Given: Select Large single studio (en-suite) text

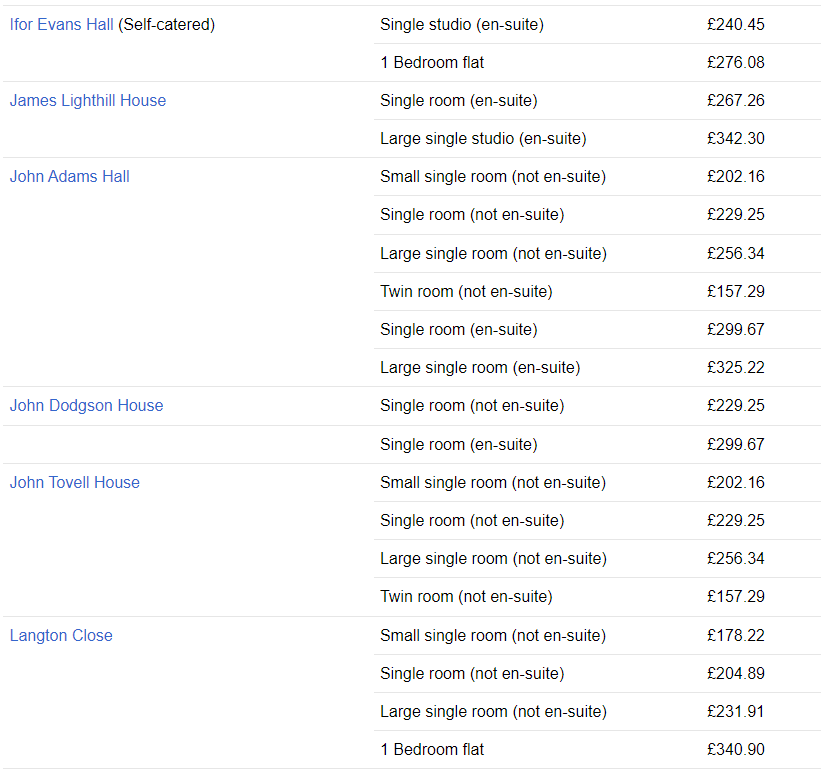Looking at the screenshot, I should point(483,139).
